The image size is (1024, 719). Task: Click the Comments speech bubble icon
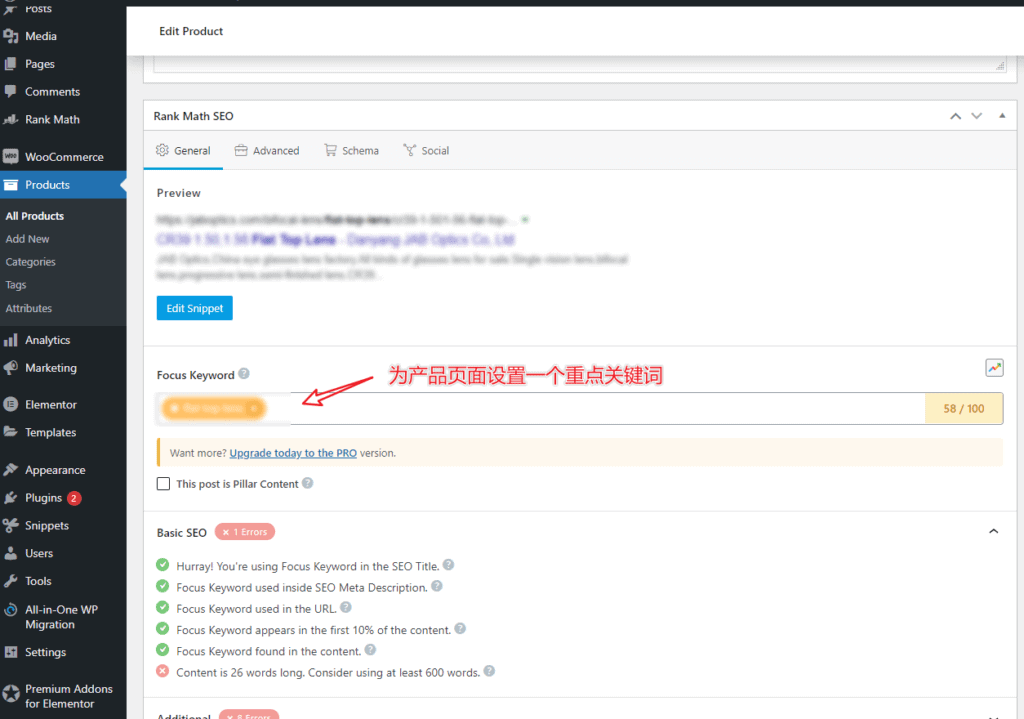pos(10,91)
